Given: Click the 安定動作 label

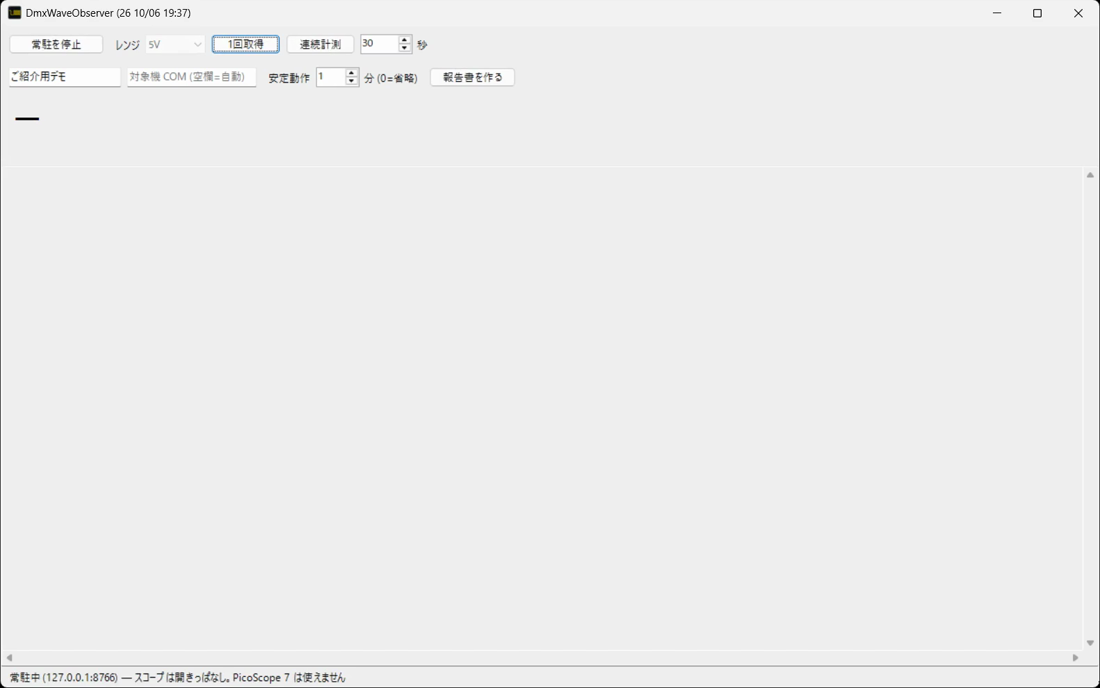Looking at the screenshot, I should pyautogui.click(x=289, y=78).
